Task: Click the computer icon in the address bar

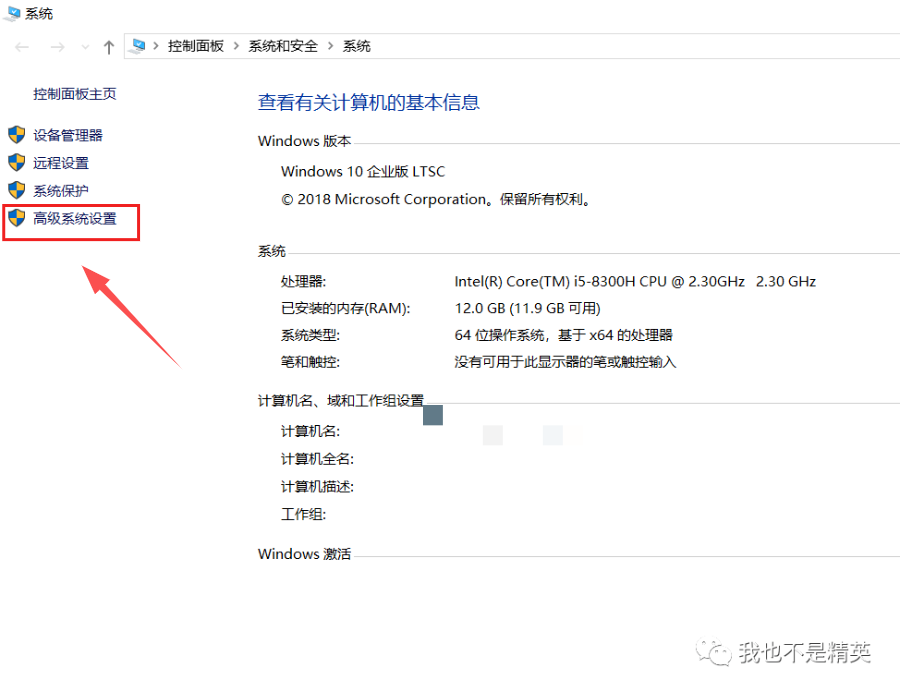Action: tap(139, 46)
